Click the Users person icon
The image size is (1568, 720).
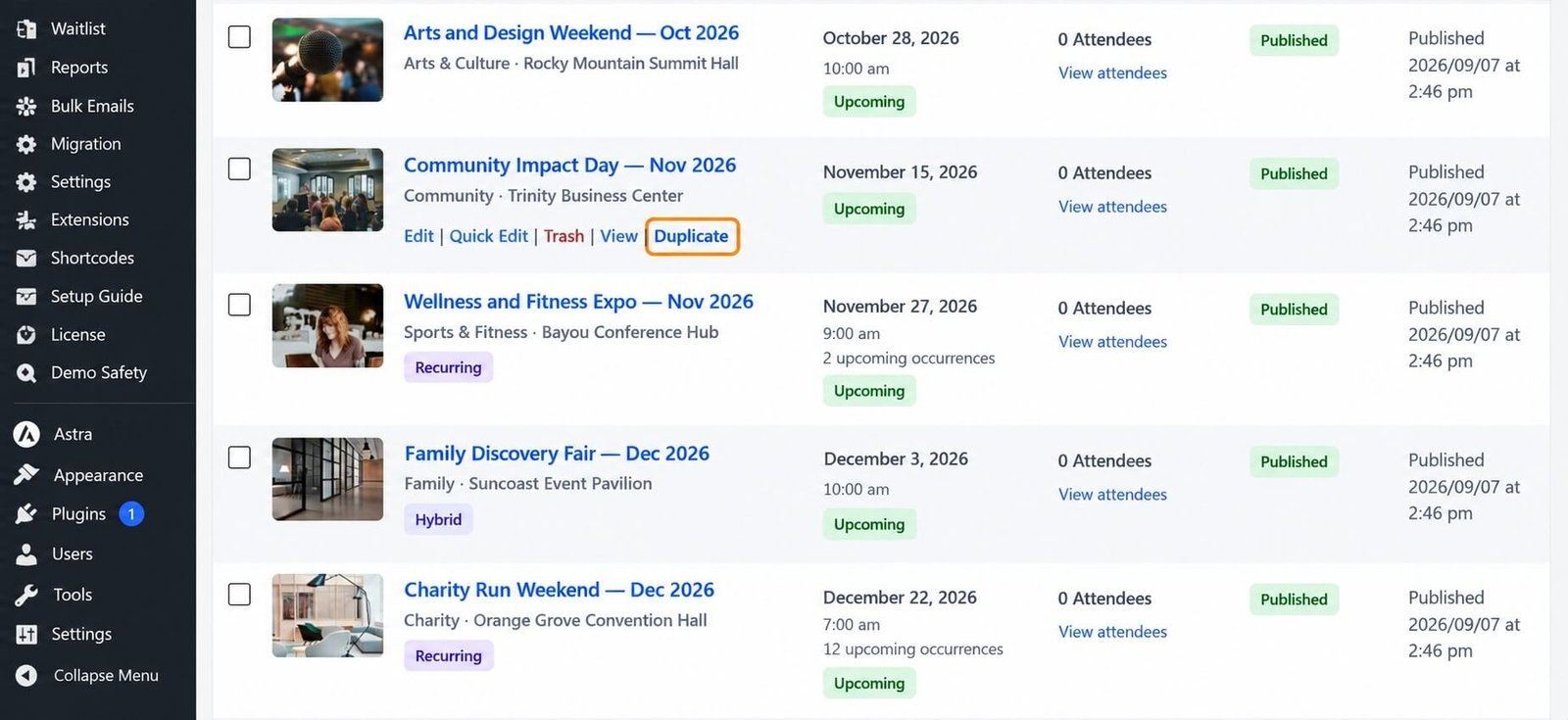click(x=26, y=554)
